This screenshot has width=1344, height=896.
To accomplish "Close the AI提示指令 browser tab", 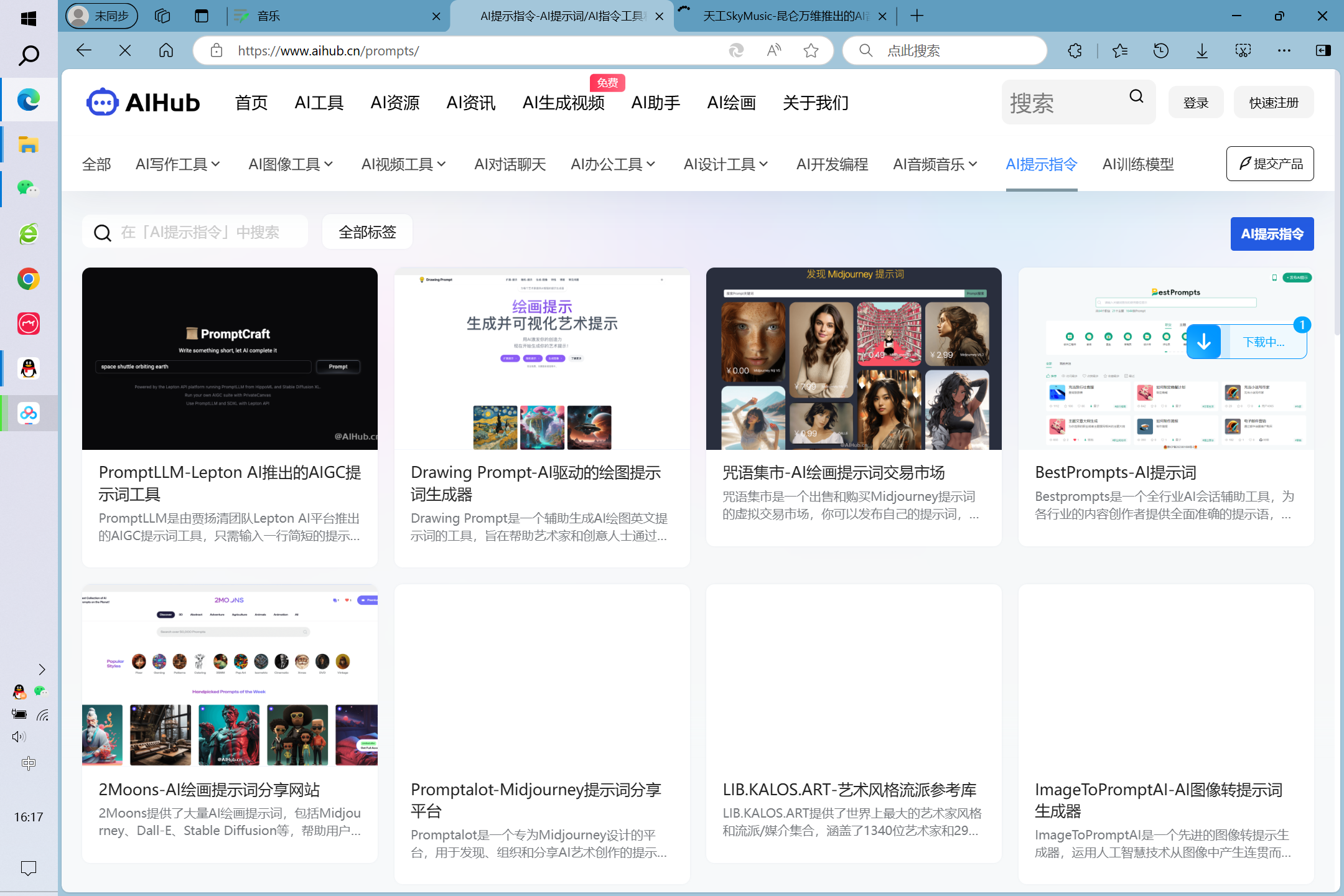I will point(659,17).
